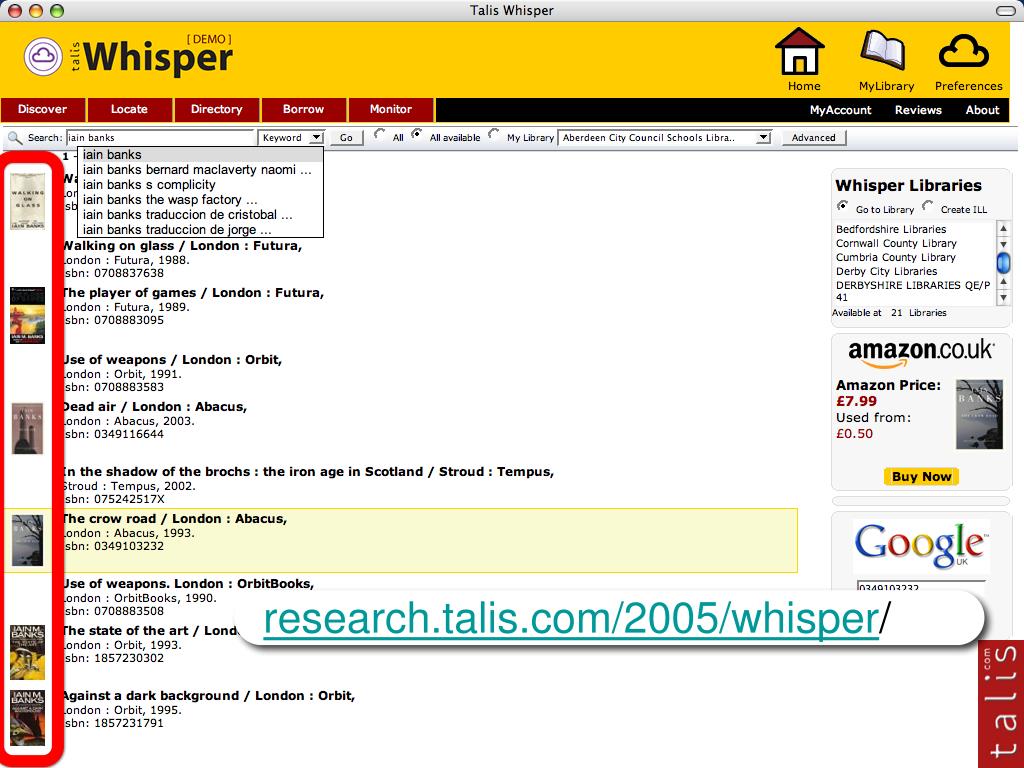The image size is (1024, 768).
Task: Select Cornwall County Library in list
Action: click(896, 243)
